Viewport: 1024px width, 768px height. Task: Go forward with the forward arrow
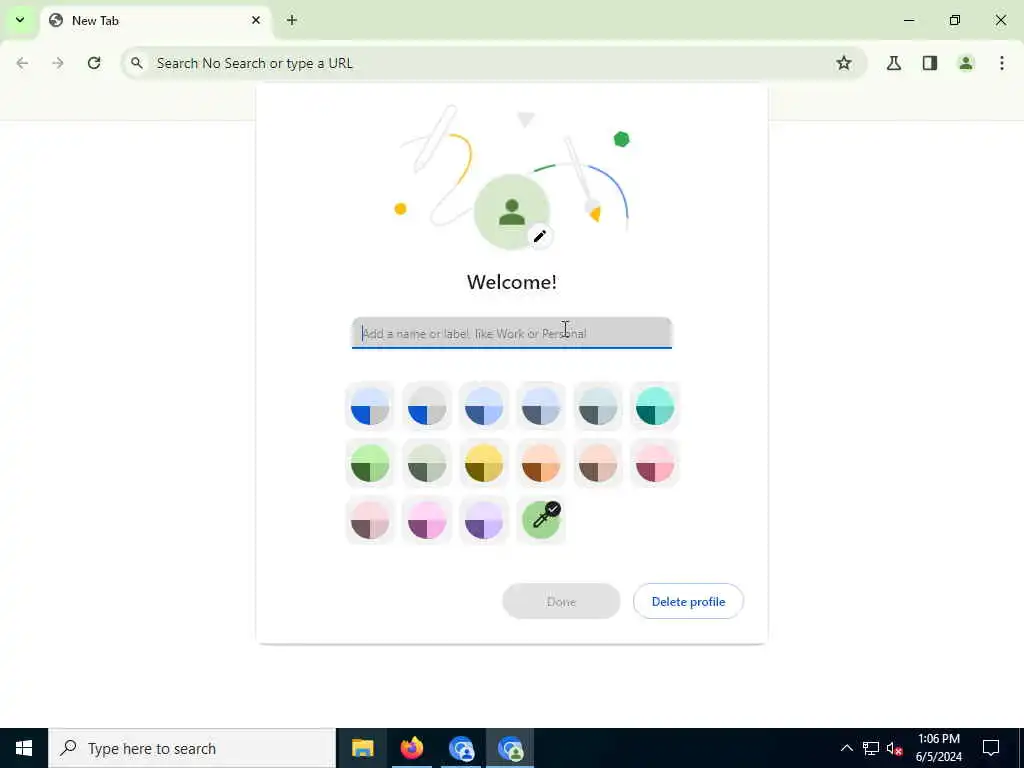coord(58,63)
